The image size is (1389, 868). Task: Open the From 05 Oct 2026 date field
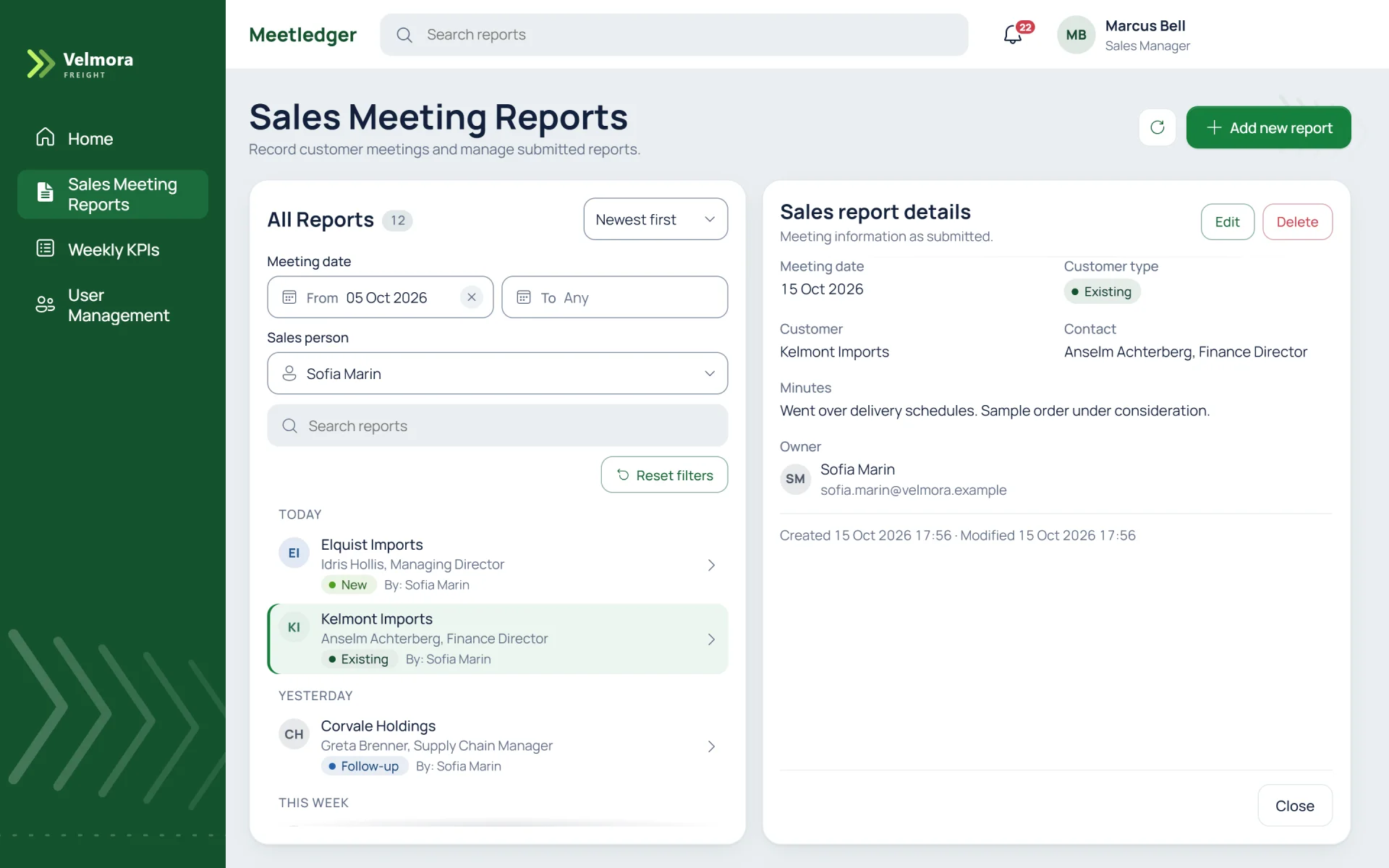click(380, 297)
